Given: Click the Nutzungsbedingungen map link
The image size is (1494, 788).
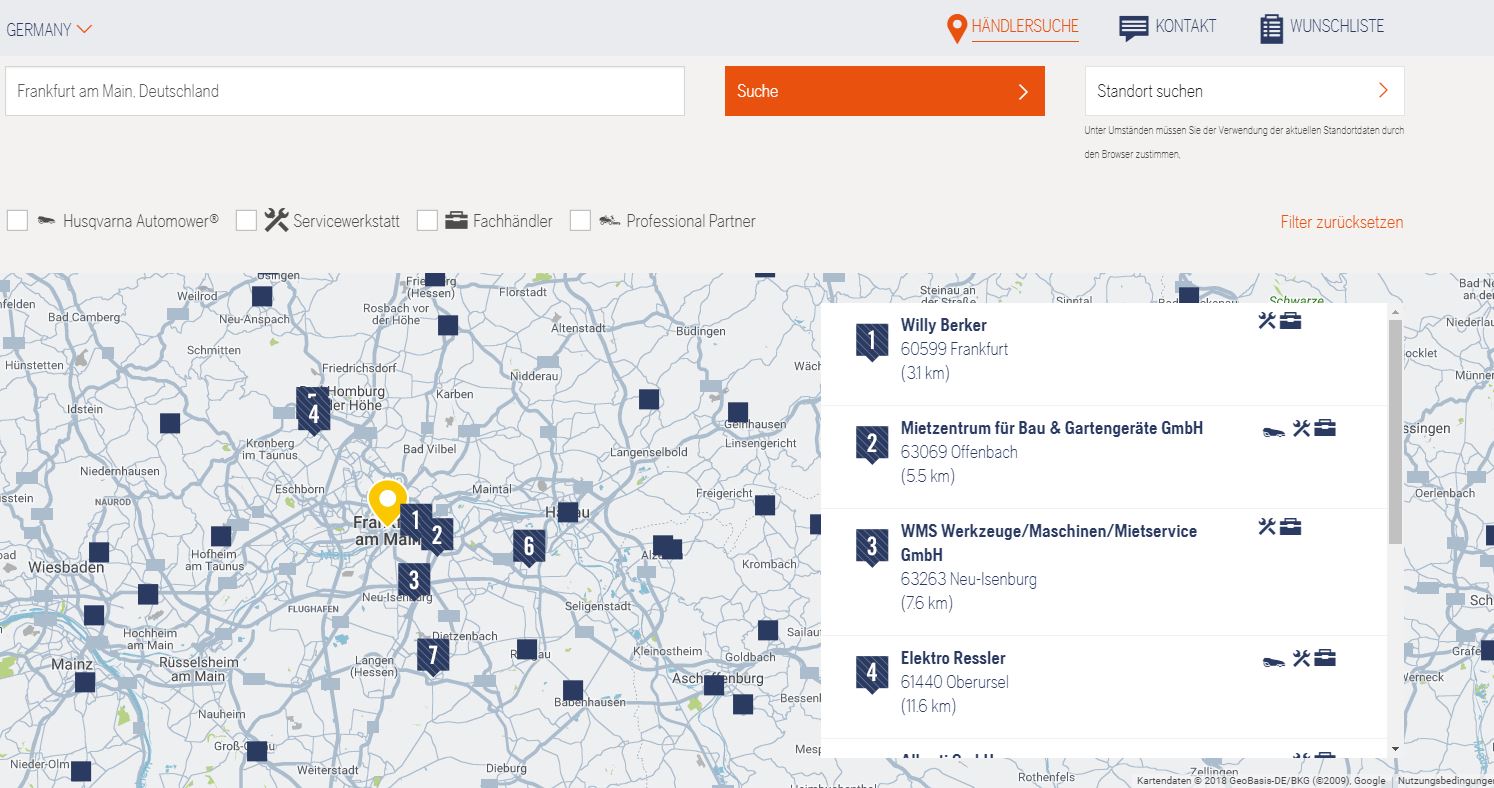Looking at the screenshot, I should (x=1444, y=781).
